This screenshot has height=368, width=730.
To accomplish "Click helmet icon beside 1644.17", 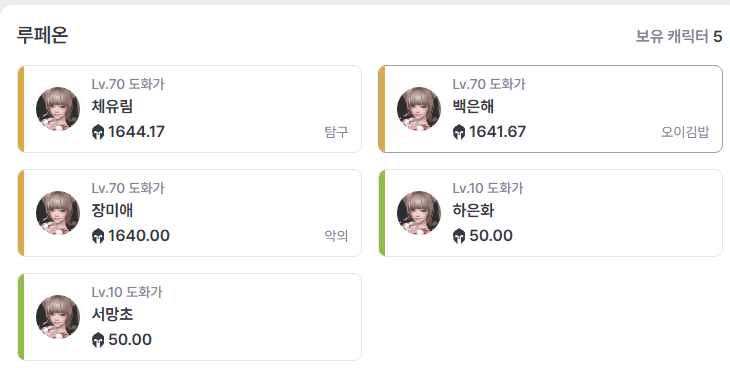I will point(98,132).
